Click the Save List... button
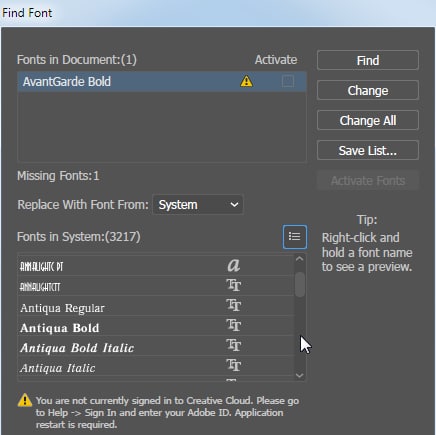The image size is (436, 435). coord(368,150)
